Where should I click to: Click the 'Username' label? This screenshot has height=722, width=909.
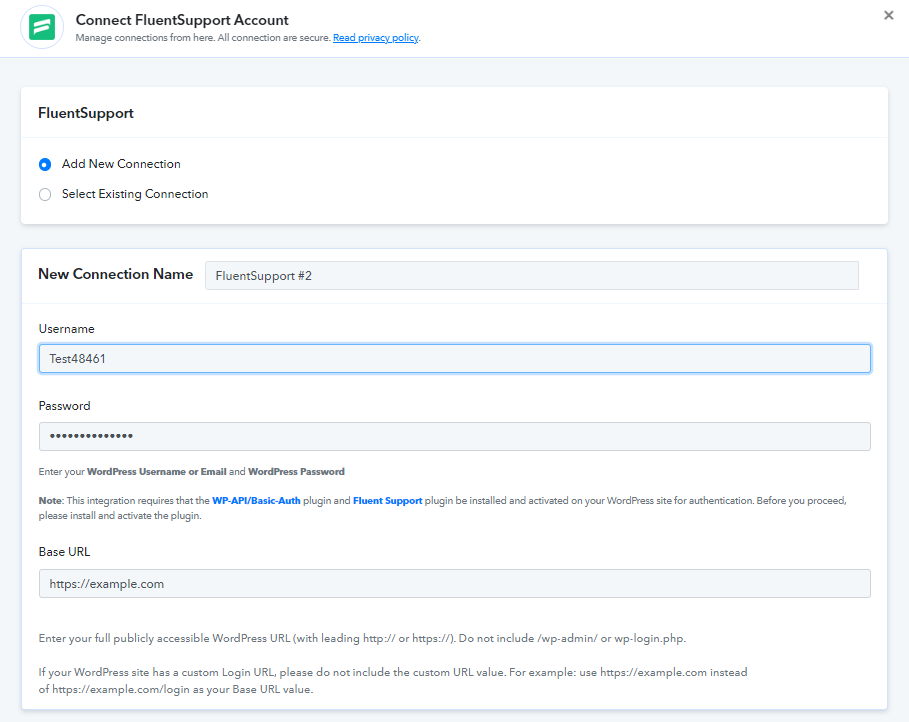[67, 329]
